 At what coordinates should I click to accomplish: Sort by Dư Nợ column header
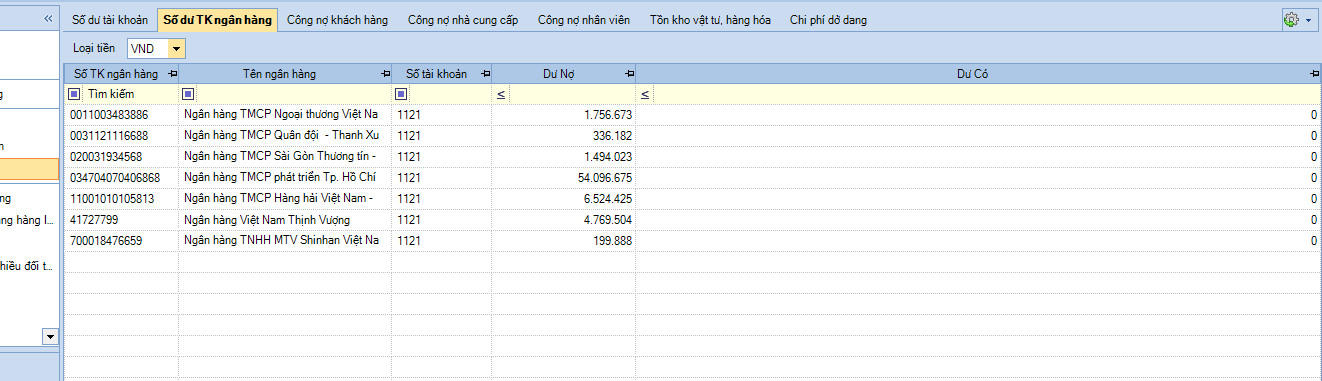coord(559,74)
